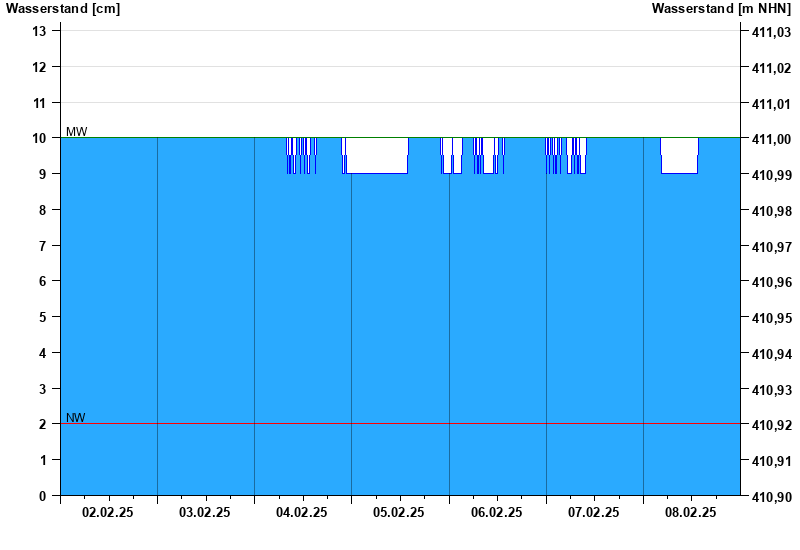Select the 04.02.25 date on the time axis
Screen dimensions: 800x550
[x=302, y=513]
